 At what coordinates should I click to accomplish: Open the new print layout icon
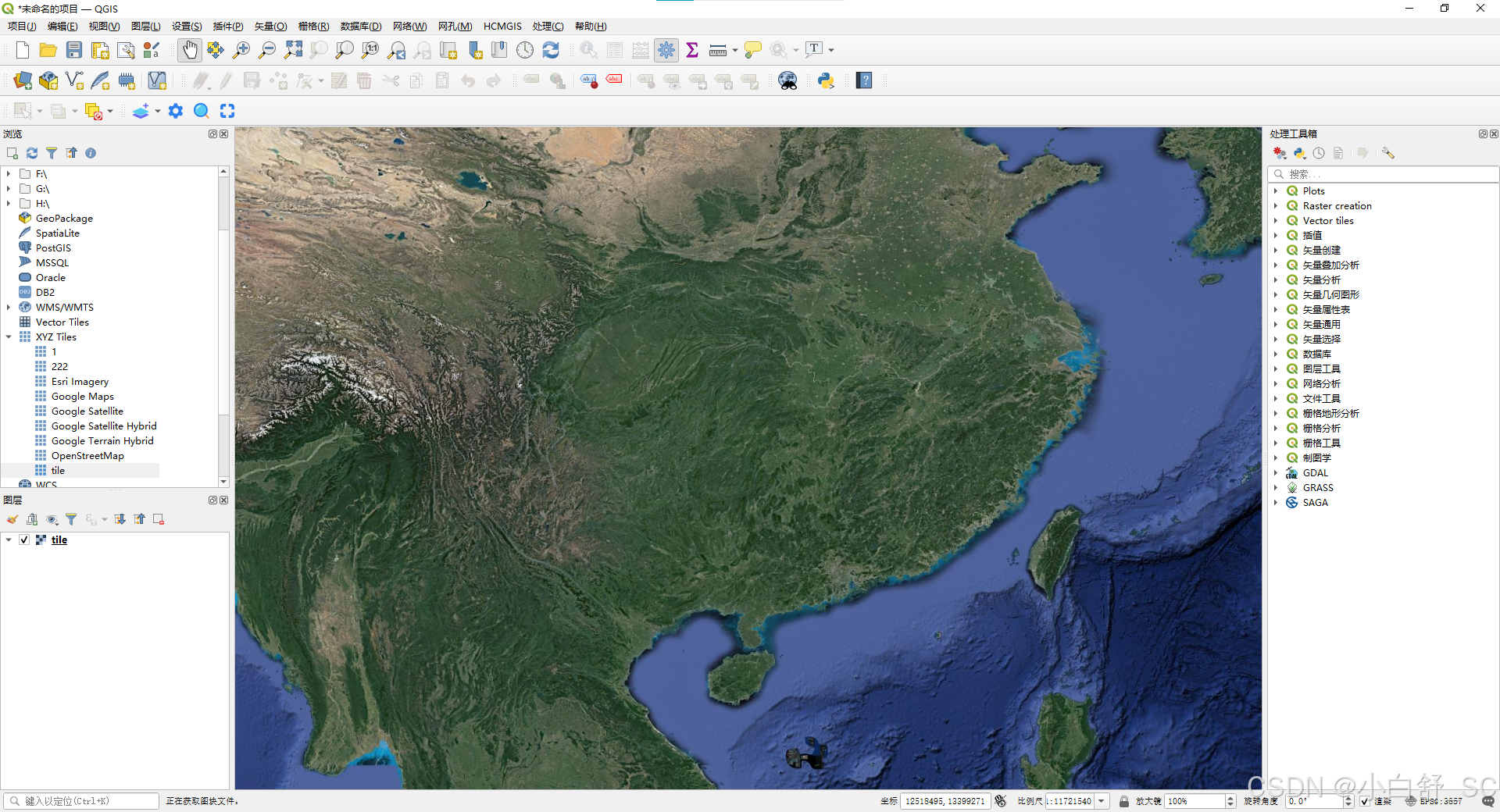(100, 50)
